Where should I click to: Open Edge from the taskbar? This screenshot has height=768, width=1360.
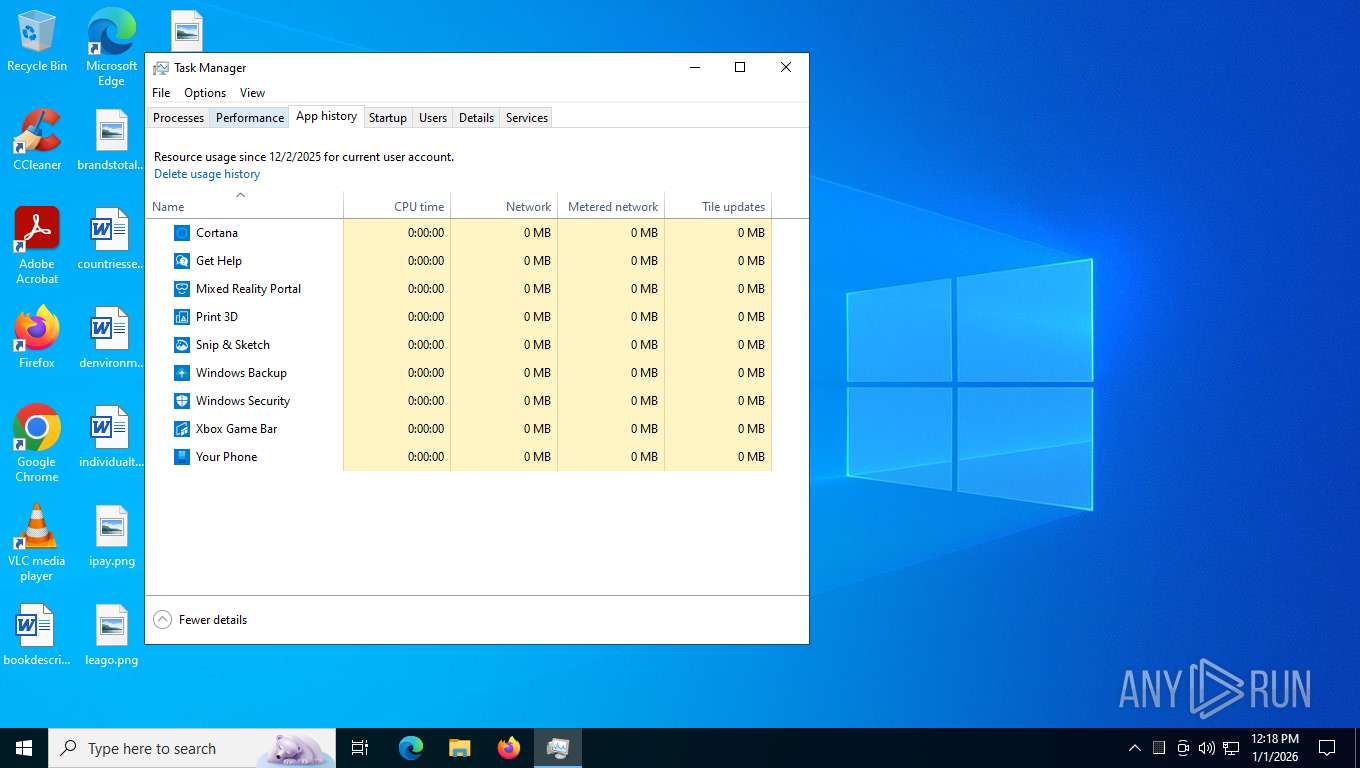411,748
